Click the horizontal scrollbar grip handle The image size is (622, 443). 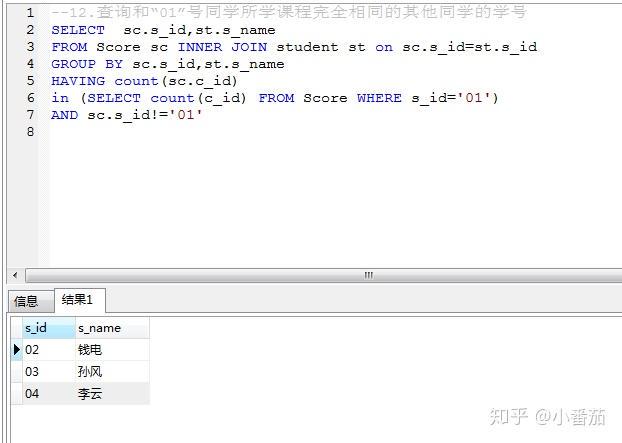(x=369, y=275)
